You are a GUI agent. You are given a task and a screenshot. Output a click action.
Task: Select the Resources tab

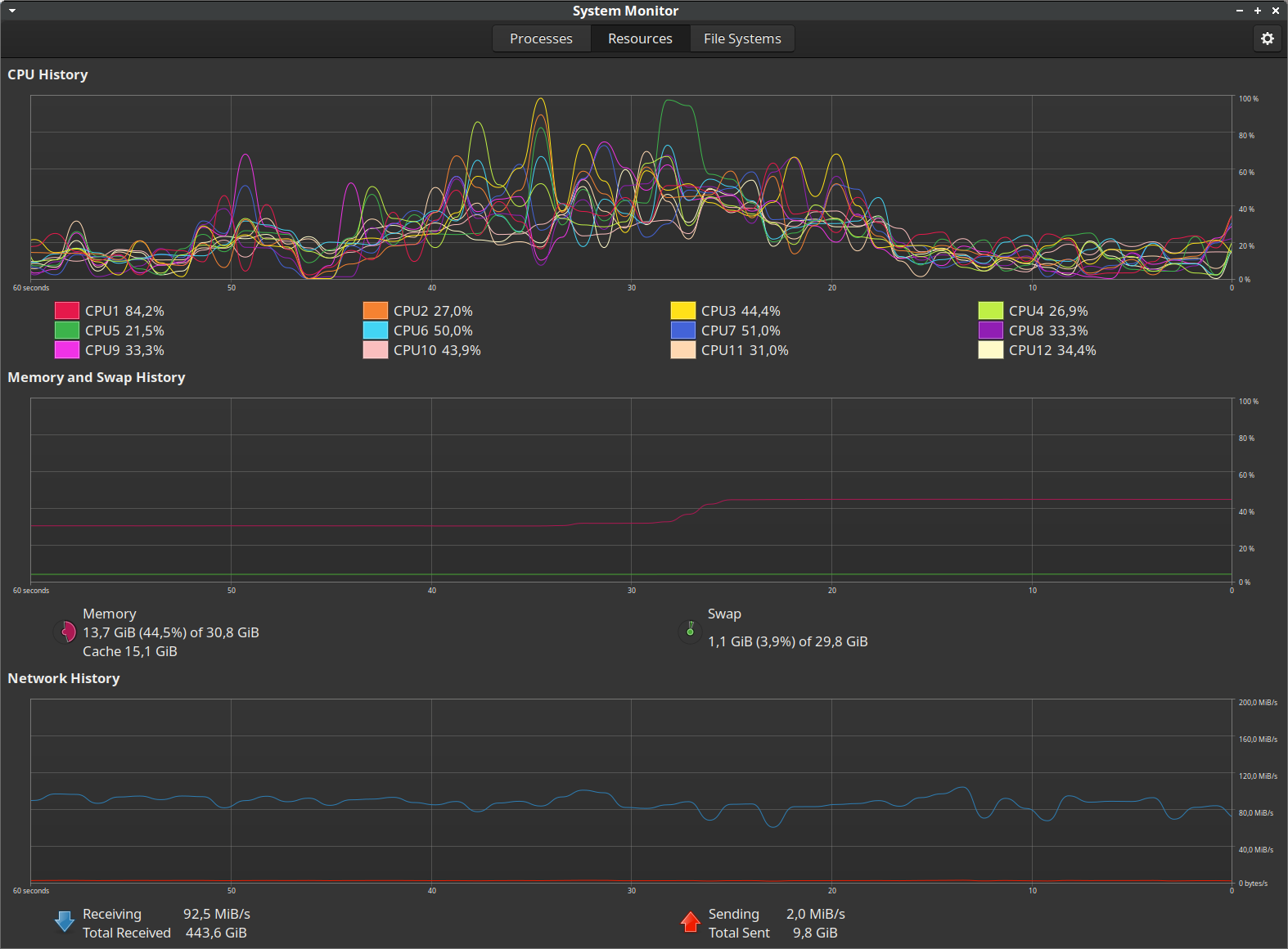click(x=640, y=38)
